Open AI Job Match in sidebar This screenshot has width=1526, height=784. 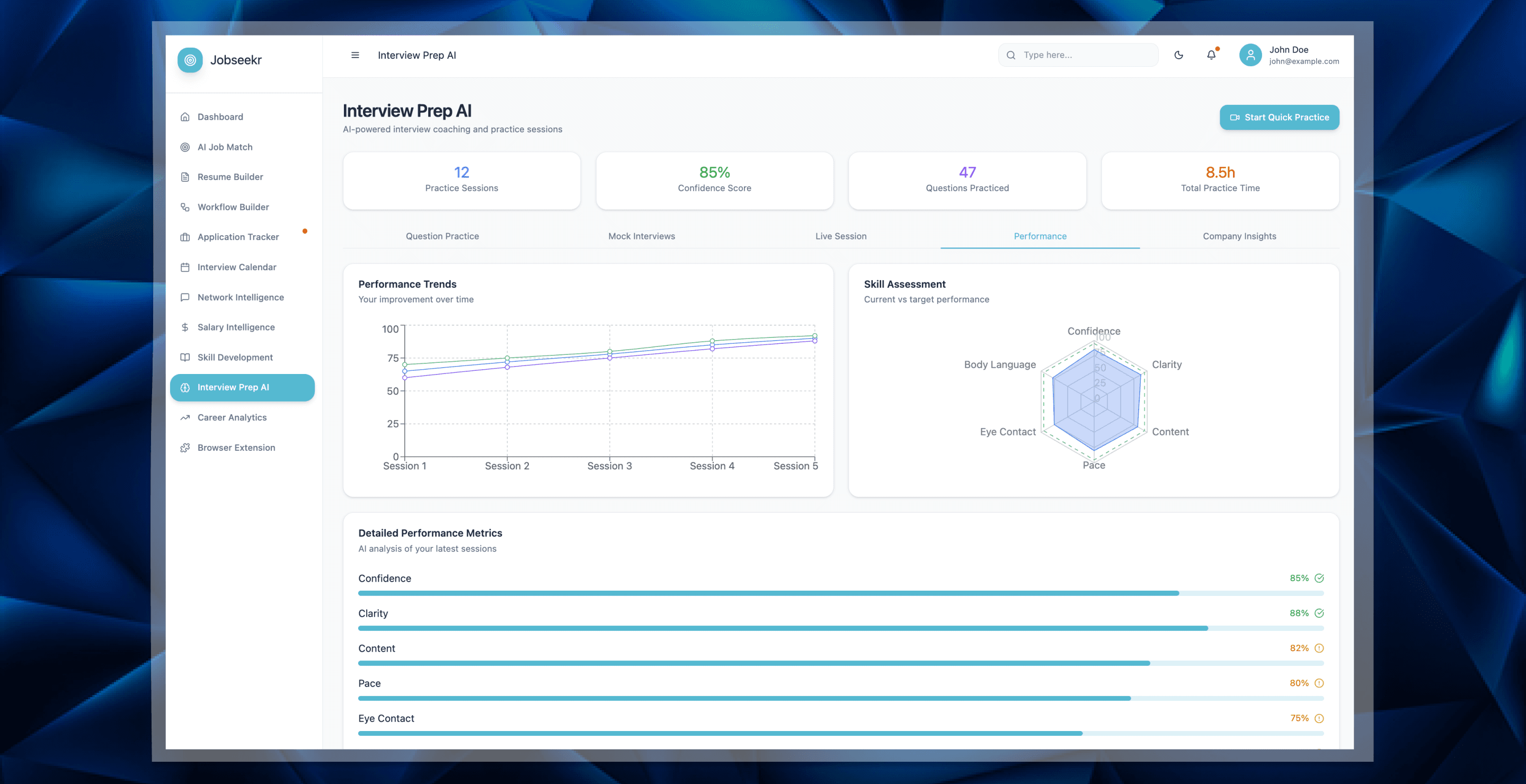(x=225, y=147)
